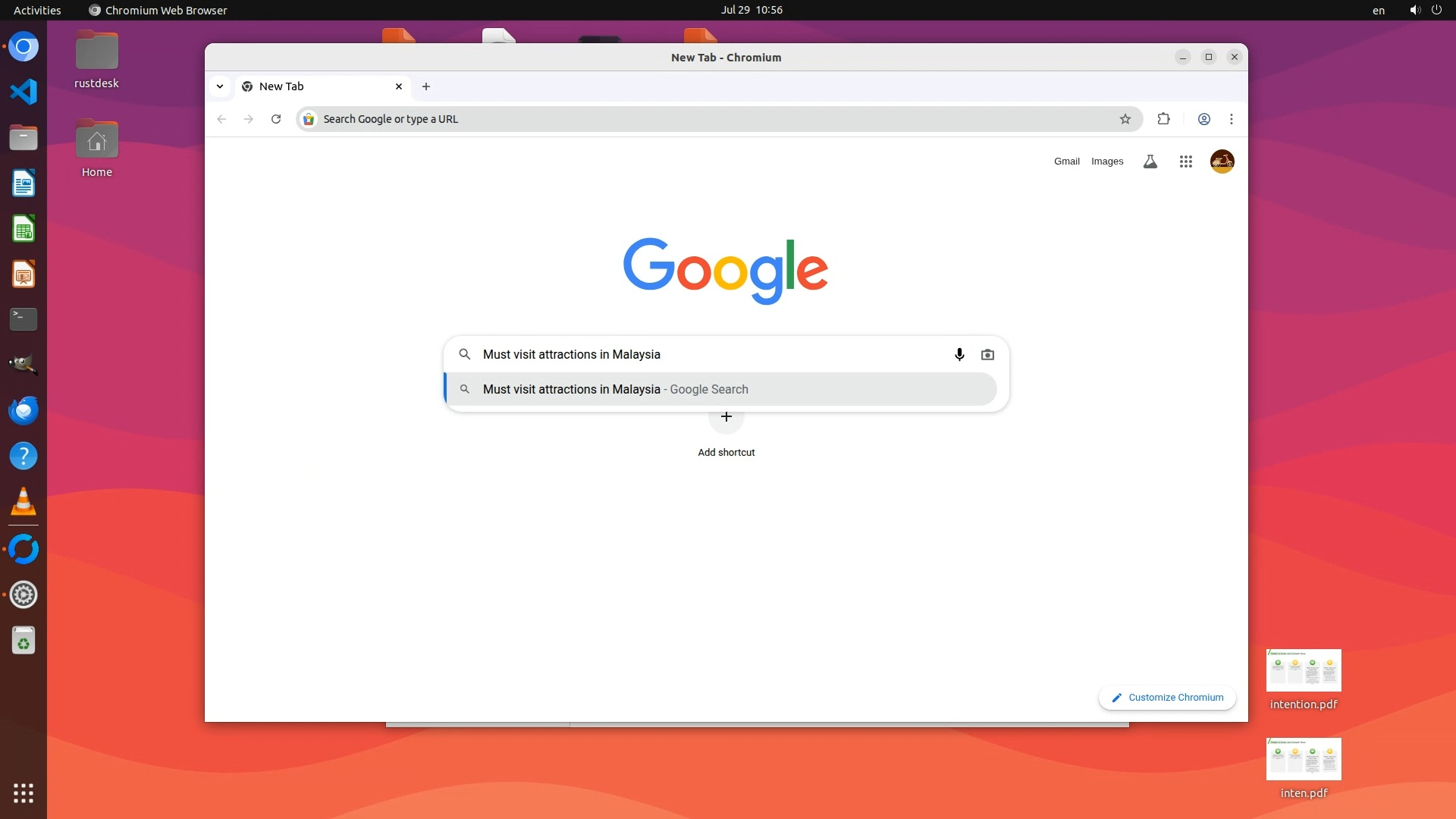The width and height of the screenshot is (1456, 819).
Task: Open a new tab with plus button
Action: pos(426,86)
